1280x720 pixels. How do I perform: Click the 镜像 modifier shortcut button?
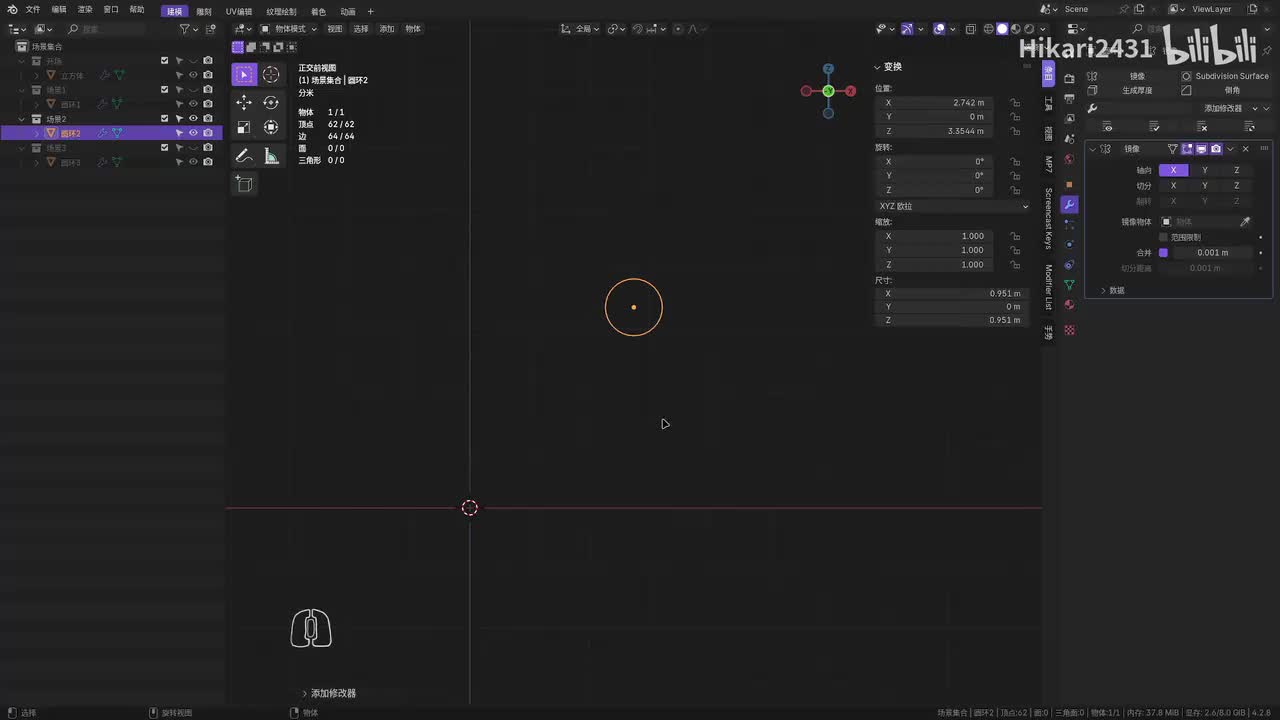point(1131,76)
